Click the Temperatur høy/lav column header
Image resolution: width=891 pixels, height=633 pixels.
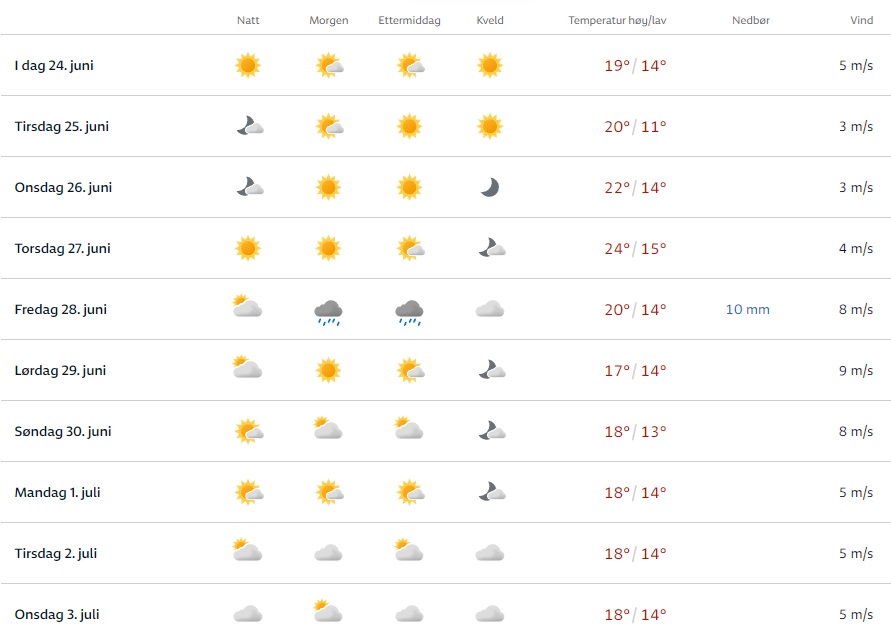(x=616, y=21)
